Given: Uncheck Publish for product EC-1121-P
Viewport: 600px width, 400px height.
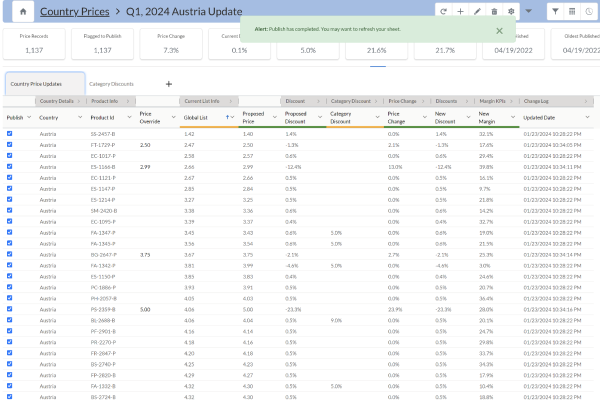Looking at the screenshot, I should 10,178.
